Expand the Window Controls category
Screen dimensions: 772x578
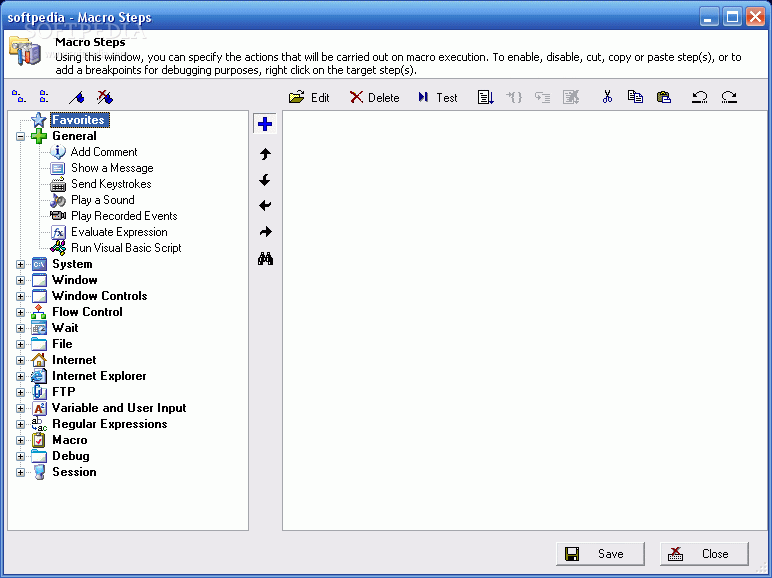pyautogui.click(x=20, y=296)
